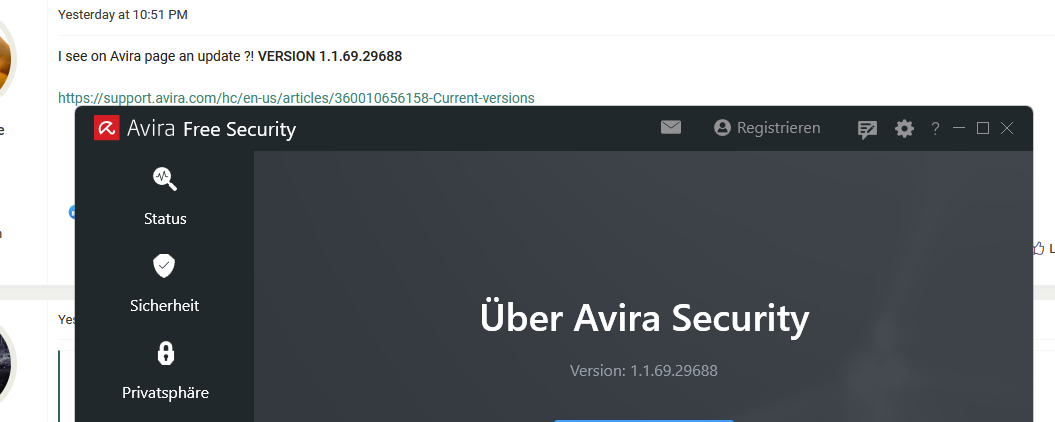Viewport: 1055px width, 422px height.
Task: Click the red Avira logo icon
Action: [x=106, y=128]
